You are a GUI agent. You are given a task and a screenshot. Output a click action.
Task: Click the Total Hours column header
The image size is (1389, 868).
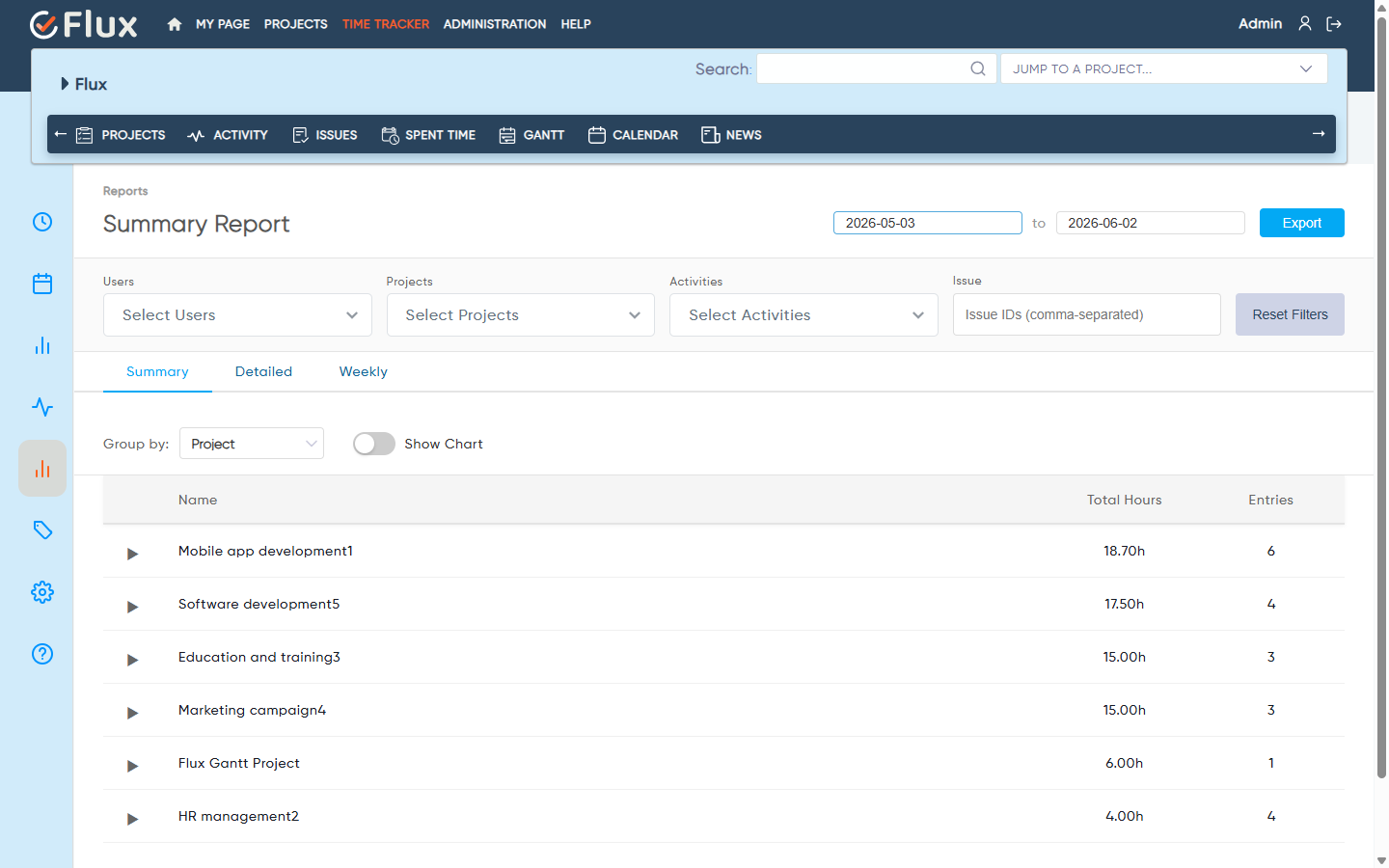pos(1125,500)
